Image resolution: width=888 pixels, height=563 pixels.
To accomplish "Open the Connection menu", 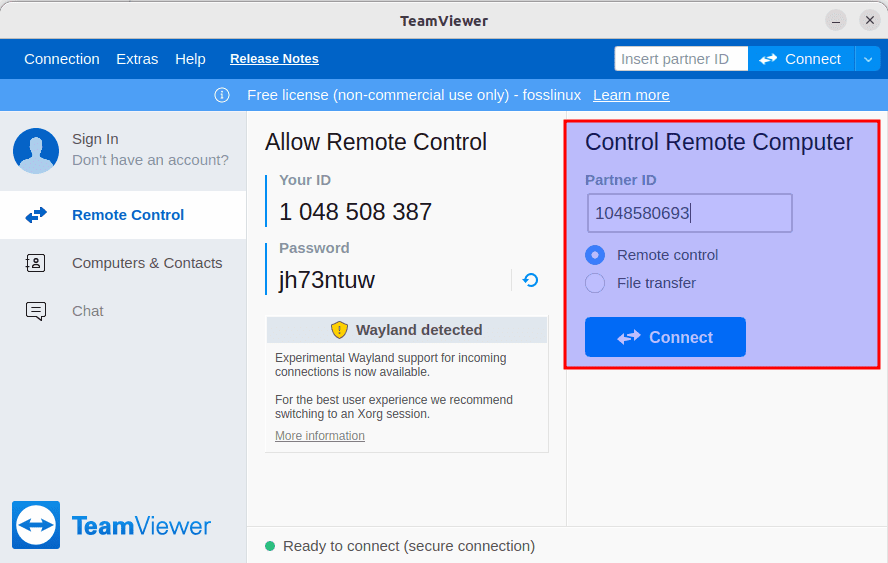I will [x=62, y=59].
